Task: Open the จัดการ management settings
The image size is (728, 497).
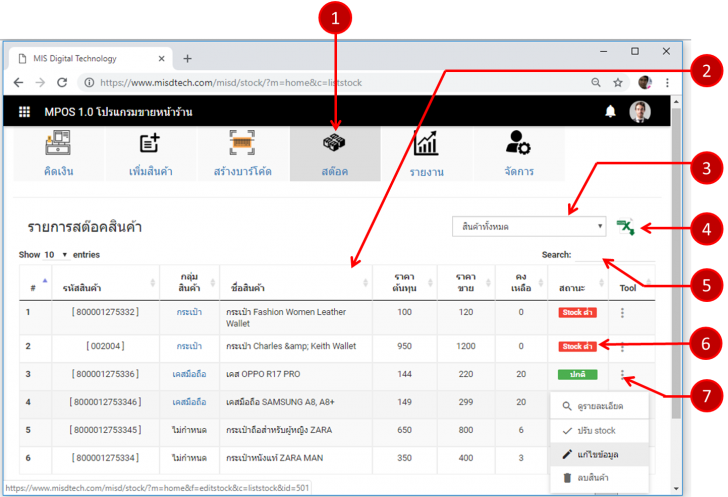Action: [519, 154]
